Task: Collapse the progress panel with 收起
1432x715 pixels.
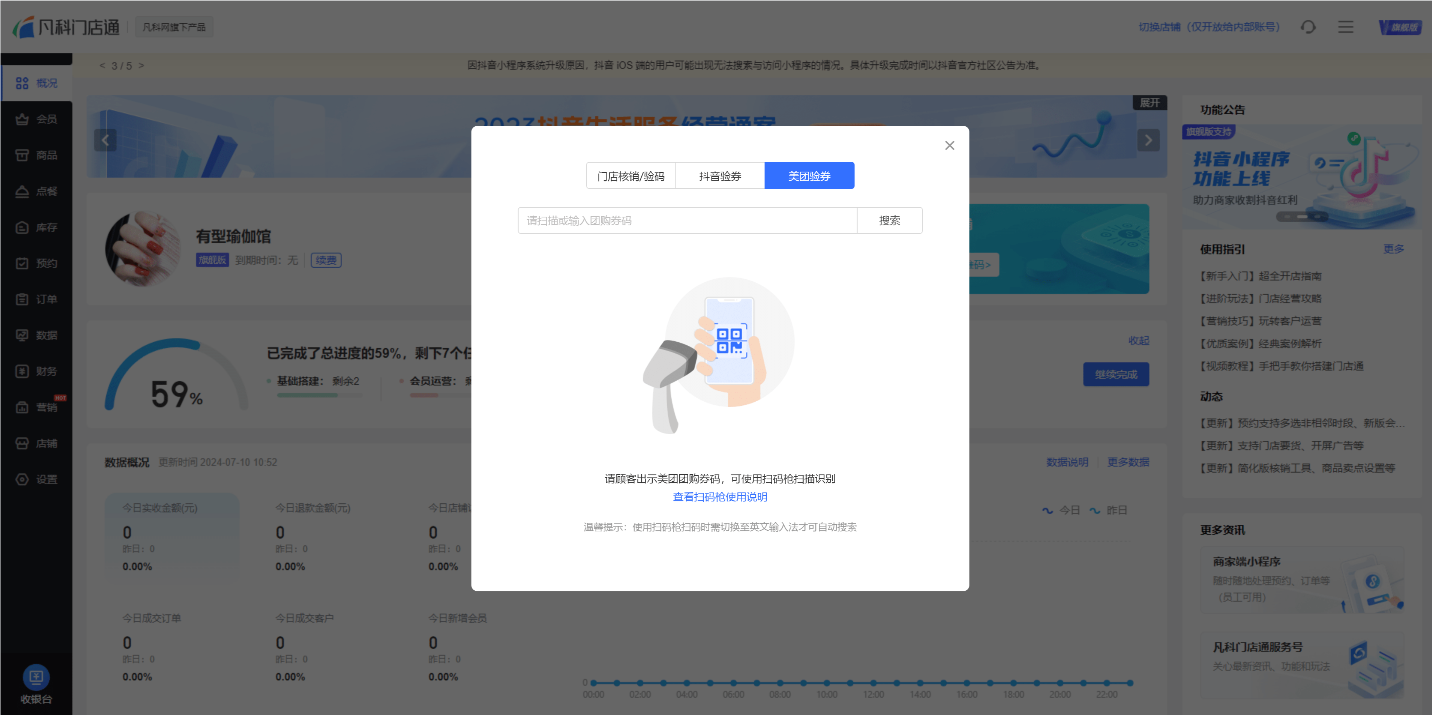Action: click(1139, 340)
